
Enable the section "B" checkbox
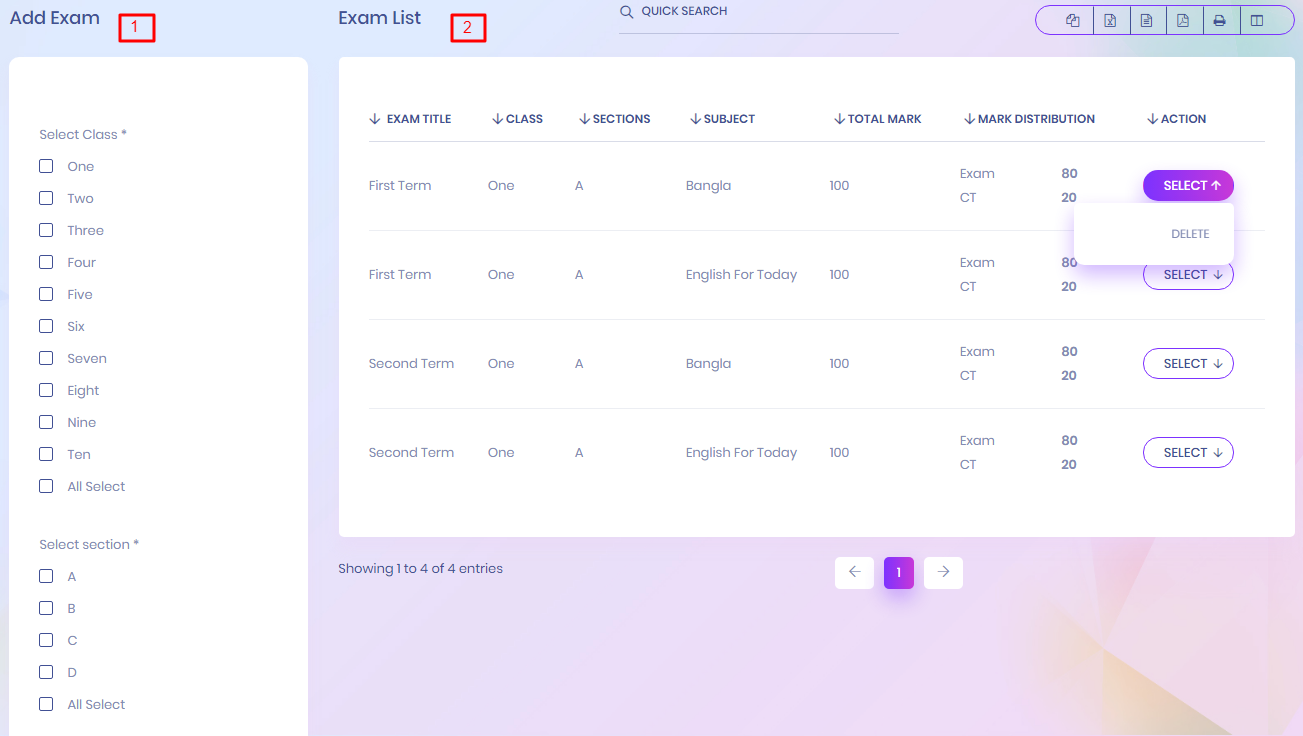[46, 608]
